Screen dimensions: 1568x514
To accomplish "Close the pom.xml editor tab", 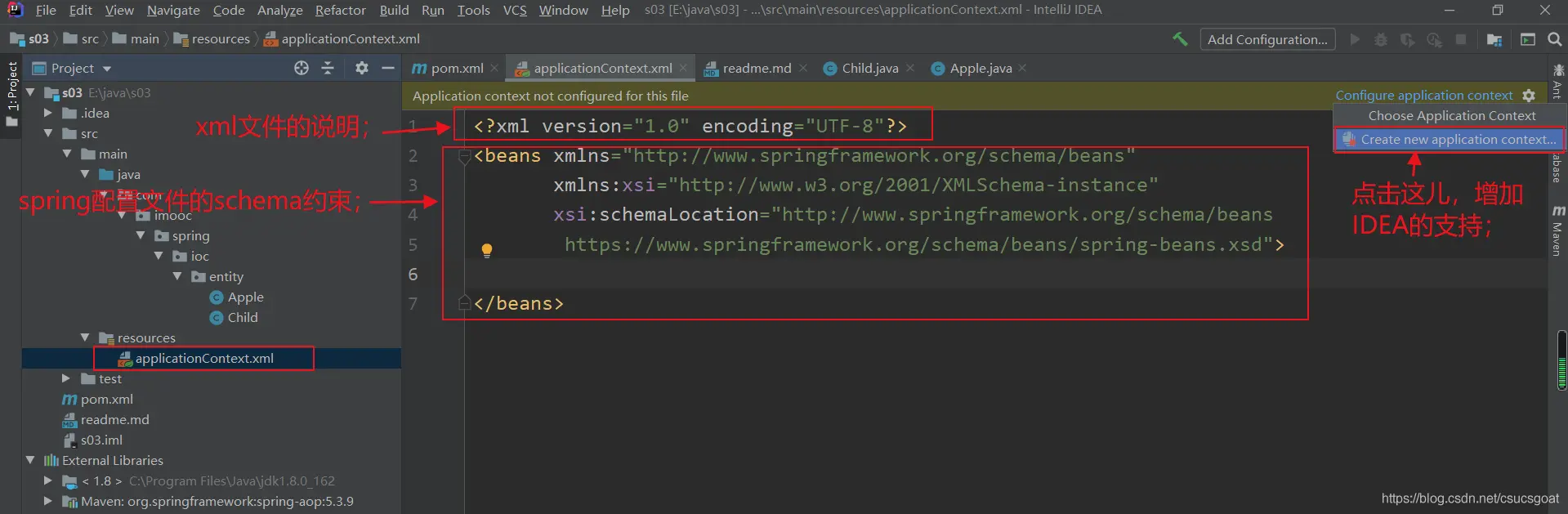I will coord(494,68).
